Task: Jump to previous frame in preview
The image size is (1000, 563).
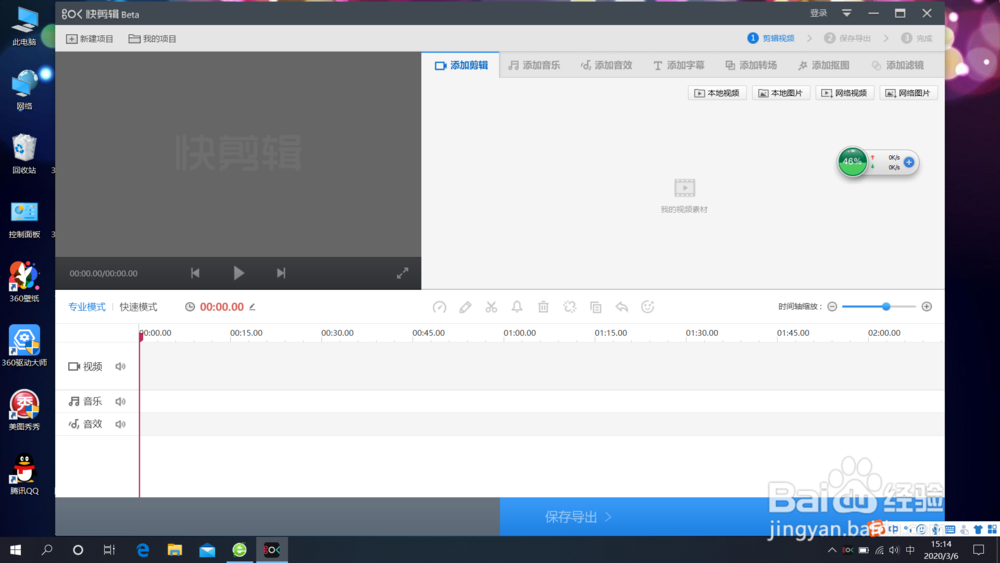Action: 195,273
